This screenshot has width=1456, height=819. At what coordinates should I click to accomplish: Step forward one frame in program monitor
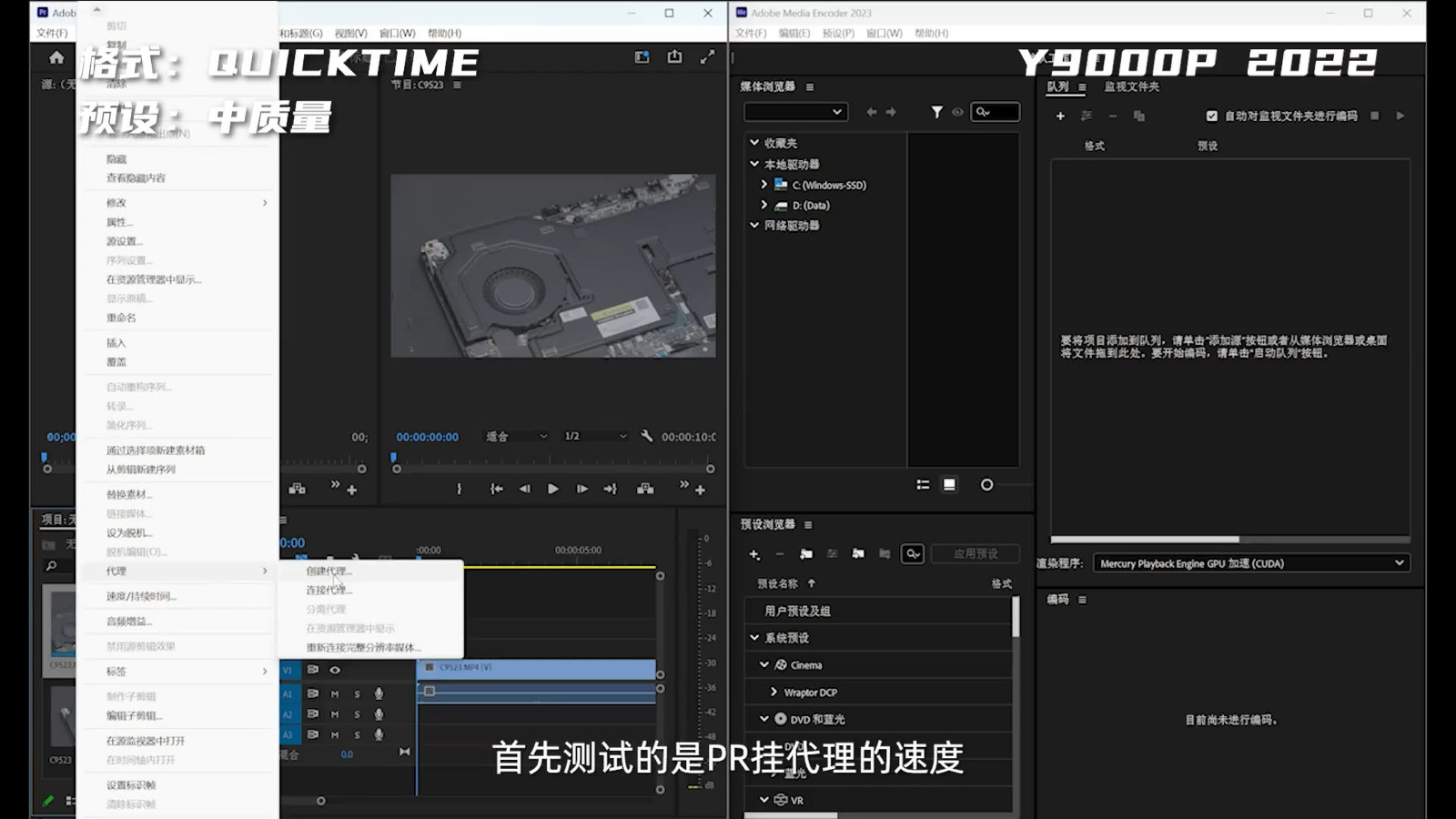coord(581,489)
